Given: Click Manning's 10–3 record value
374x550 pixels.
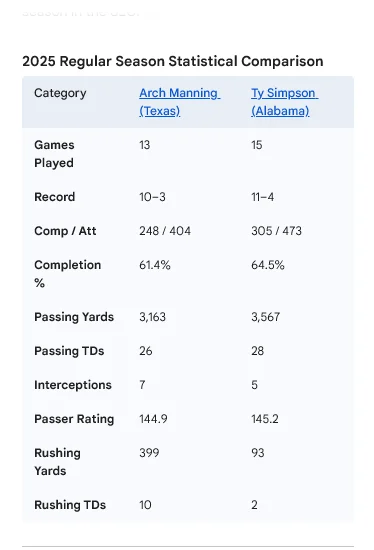Looking at the screenshot, I should coord(152,197).
